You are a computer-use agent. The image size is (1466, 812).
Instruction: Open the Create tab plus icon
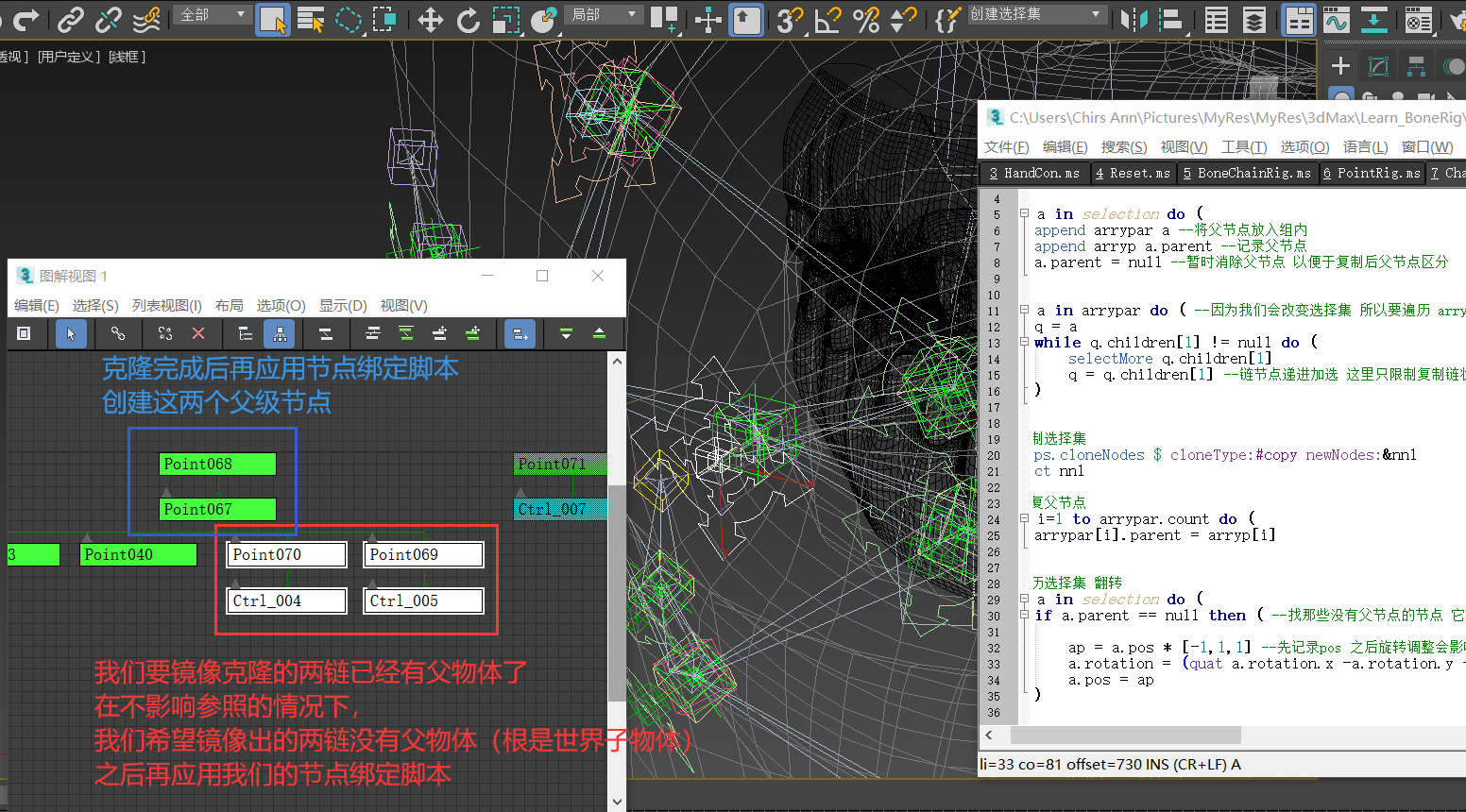coord(1339,65)
